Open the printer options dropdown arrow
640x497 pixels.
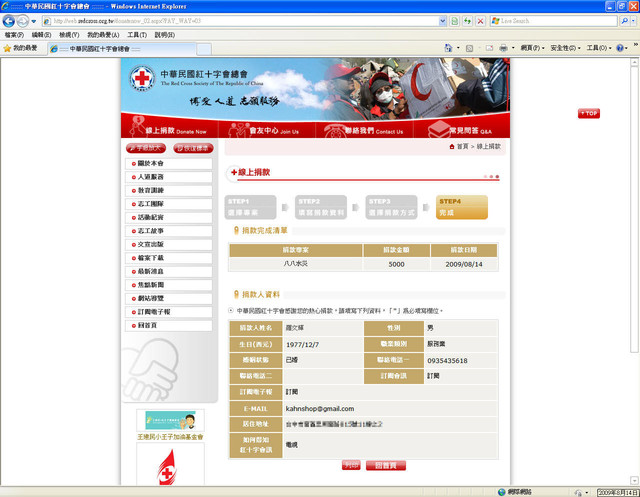click(513, 48)
